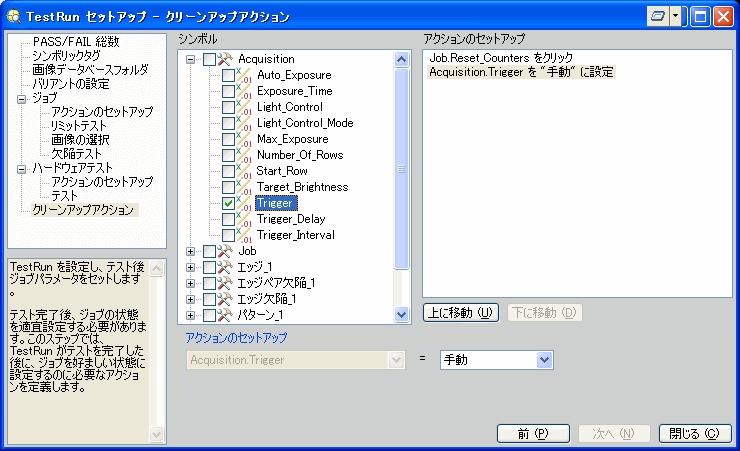Click the Auto_Exposure parameter icon
740x451 pixels.
click(245, 76)
